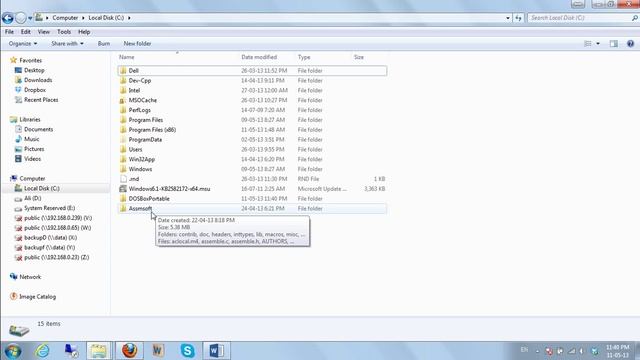The height and width of the screenshot is (360, 640).
Task: Open Pictures library
Action: [34, 149]
